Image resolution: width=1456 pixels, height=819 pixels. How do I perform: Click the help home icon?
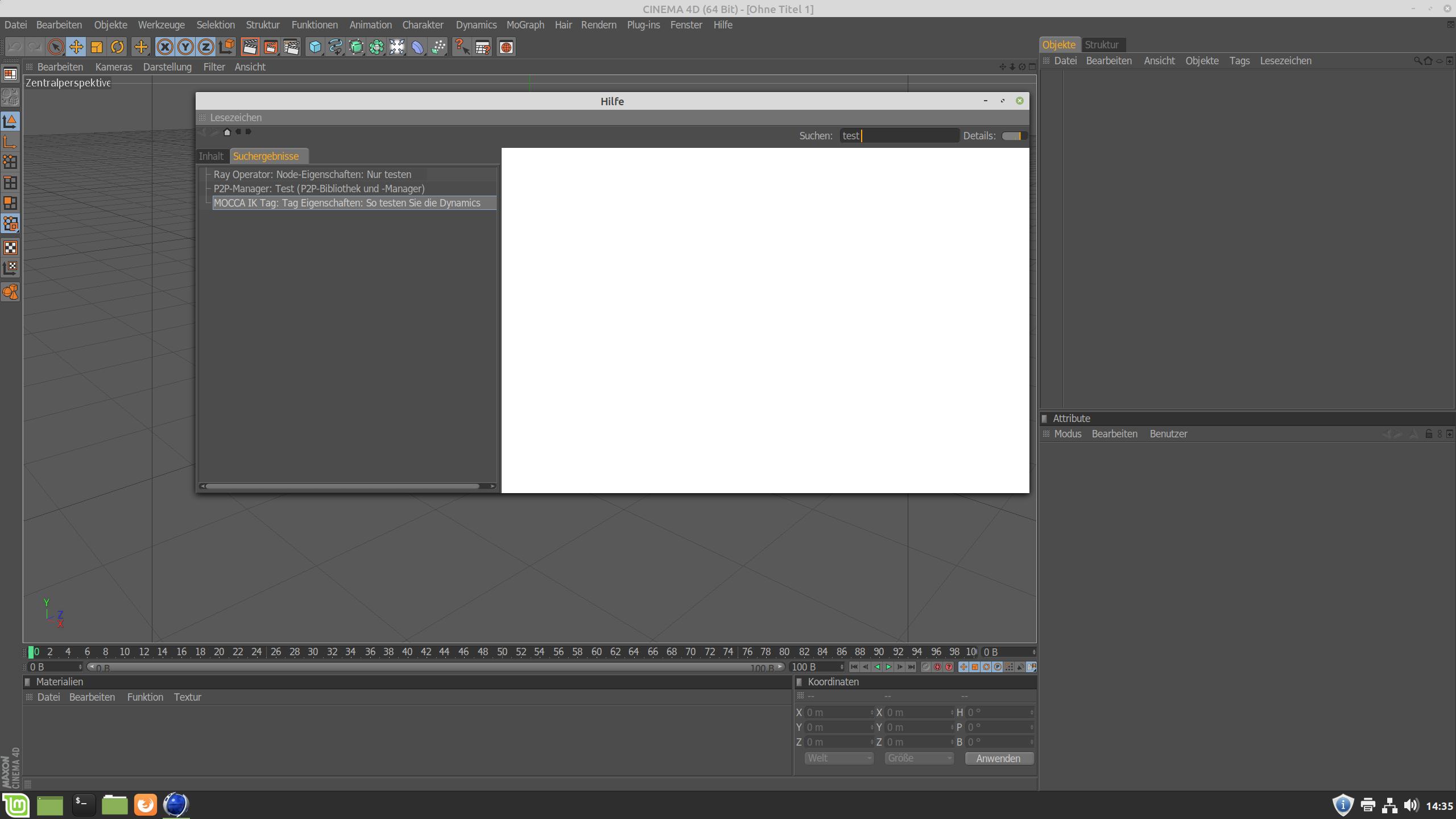point(227,132)
